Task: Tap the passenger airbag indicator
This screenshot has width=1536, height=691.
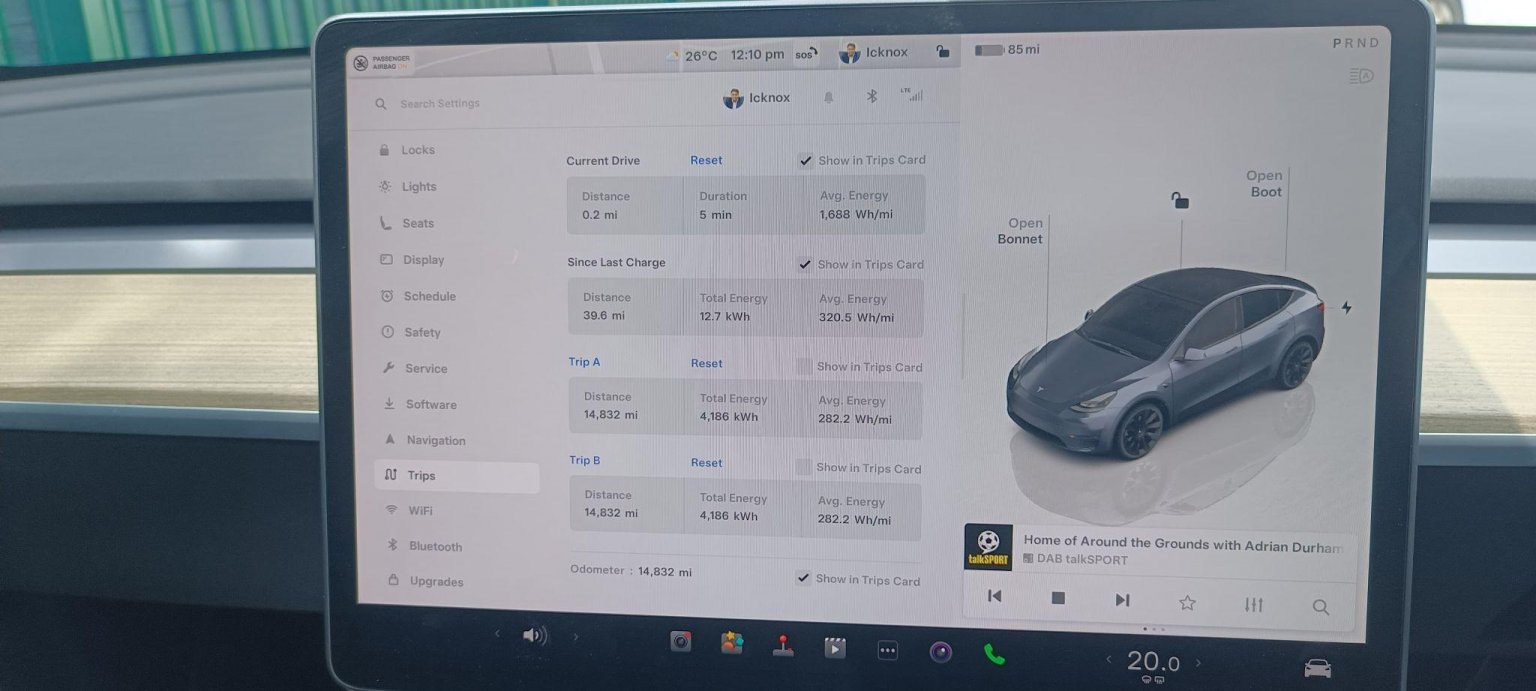Action: [381, 62]
